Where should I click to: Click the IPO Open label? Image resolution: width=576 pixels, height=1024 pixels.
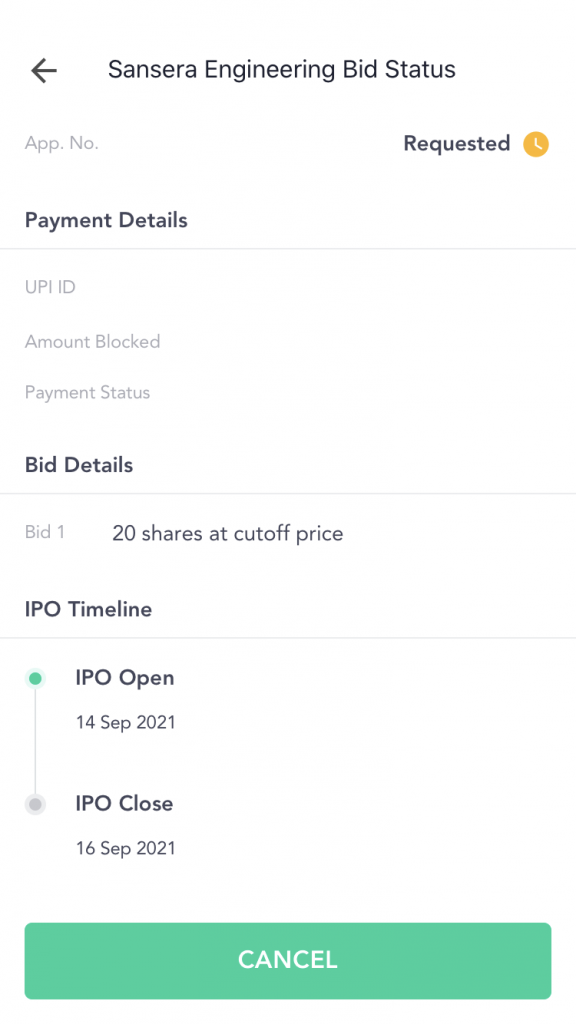(125, 678)
